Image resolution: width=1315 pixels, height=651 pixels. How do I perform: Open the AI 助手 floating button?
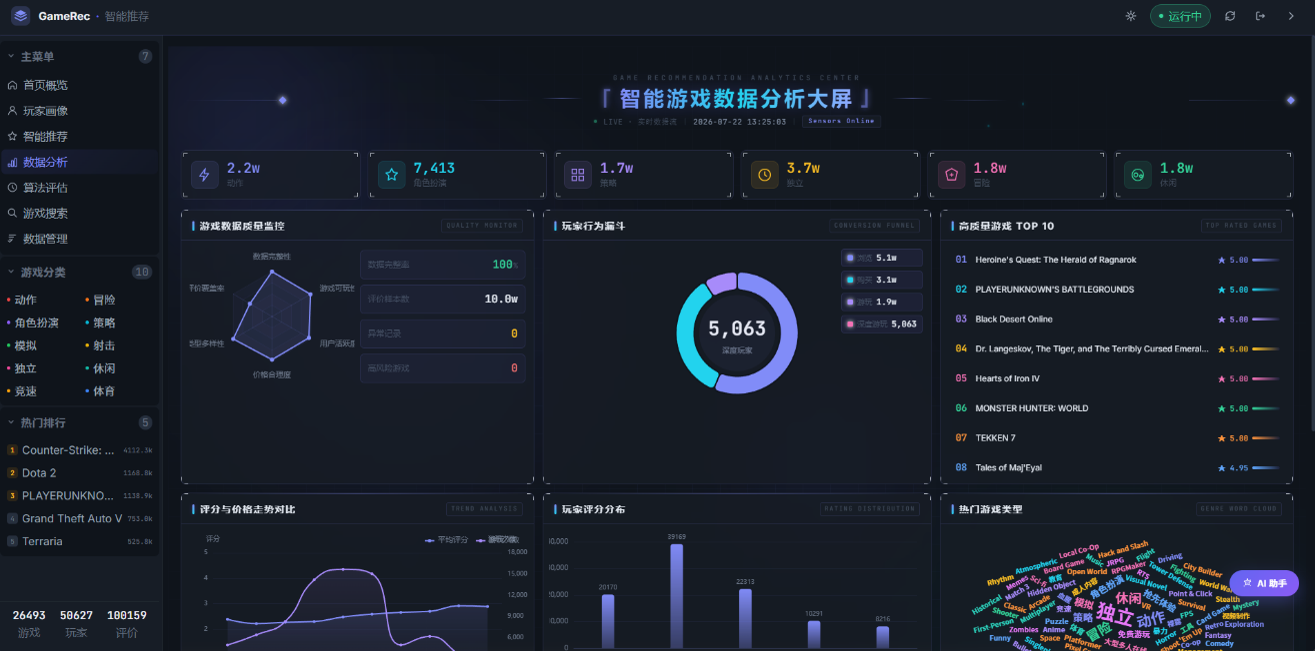[1264, 583]
